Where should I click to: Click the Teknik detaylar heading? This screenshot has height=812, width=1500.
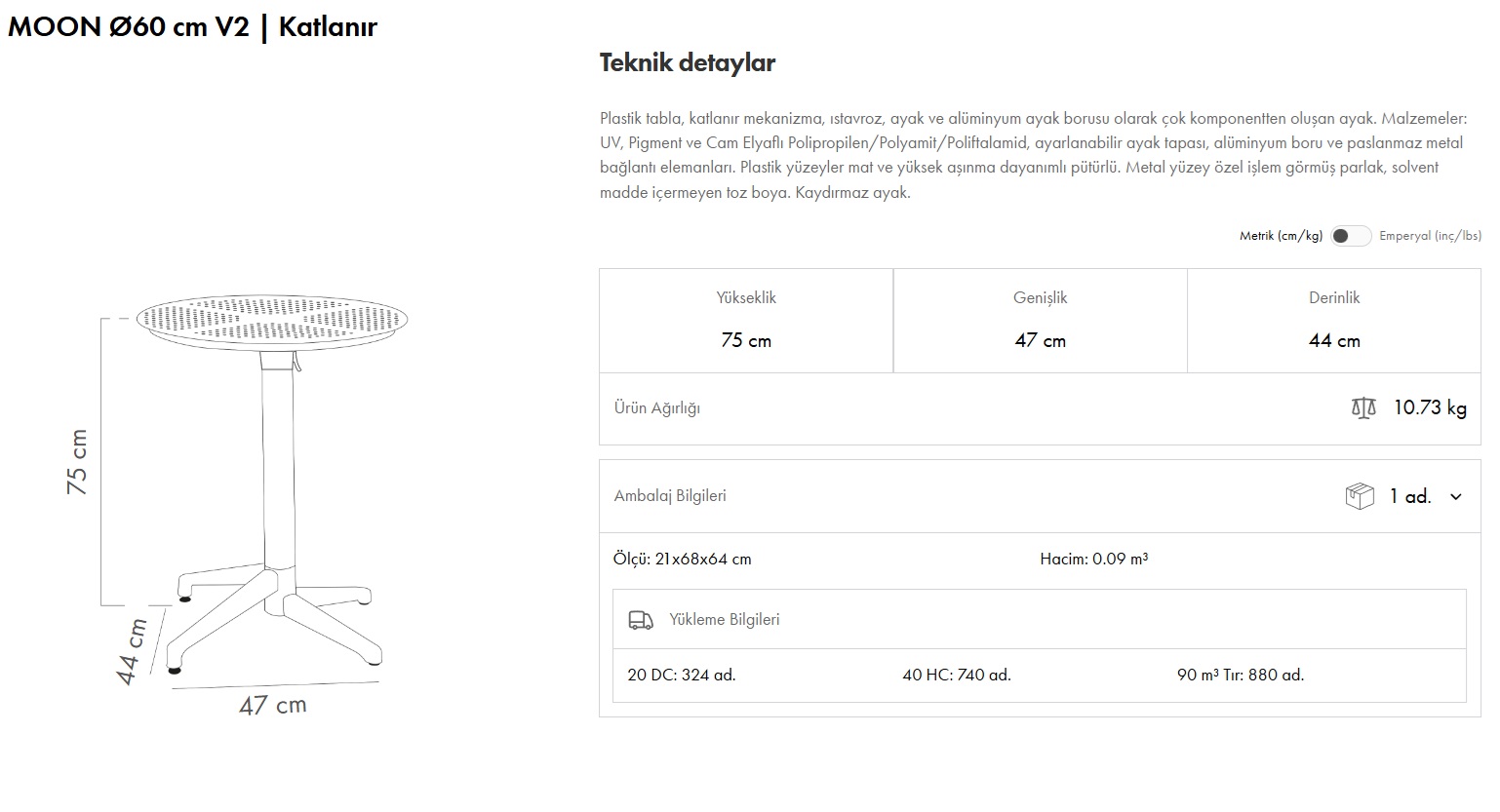pyautogui.click(x=687, y=63)
